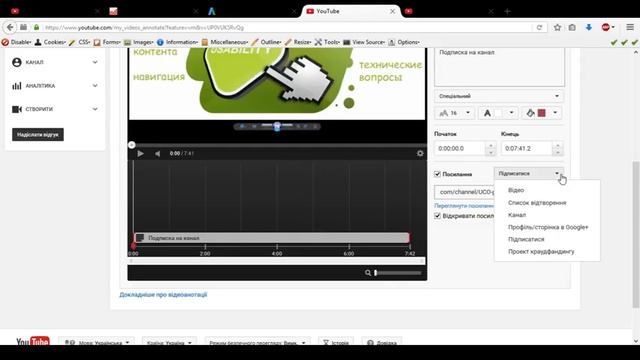Open a new browser tab with plus
This screenshot has height=360, width=640.
tap(507, 11)
